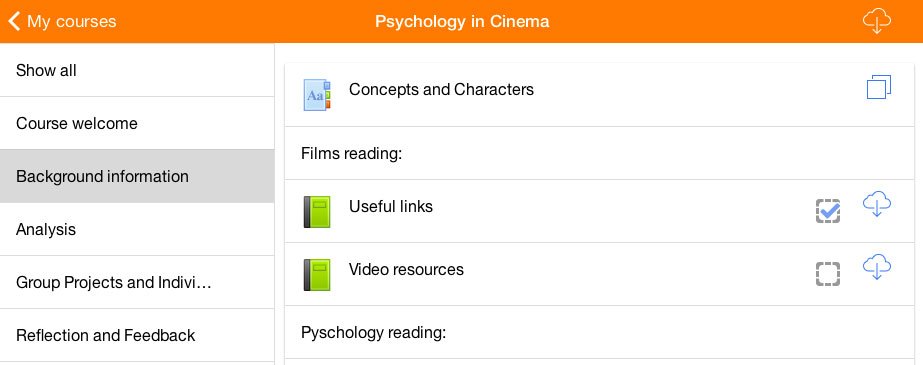Select the Background information section
923x365 pixels.
click(137, 177)
